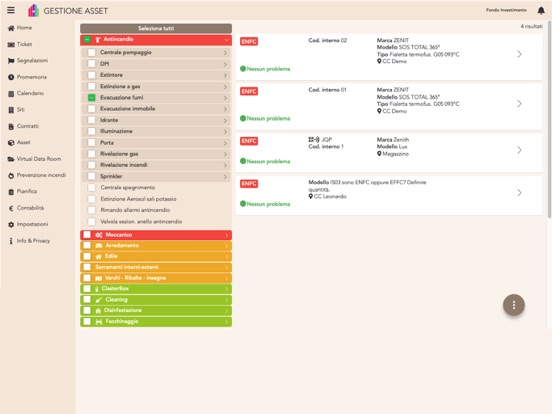Click the Antincendio extinguisher icon
The image size is (552, 414).
98,39
